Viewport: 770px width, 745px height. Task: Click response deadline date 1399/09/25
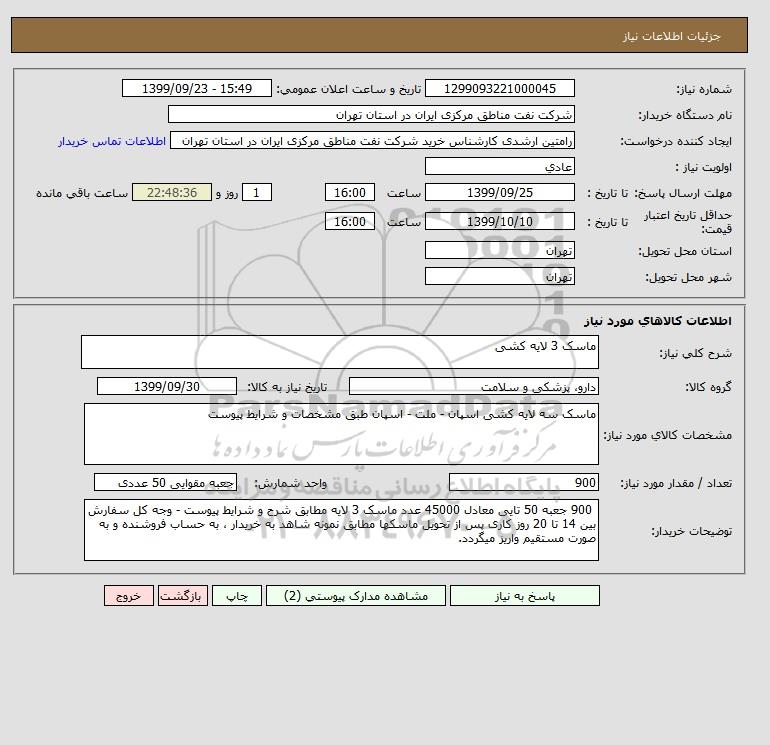[x=499, y=193]
